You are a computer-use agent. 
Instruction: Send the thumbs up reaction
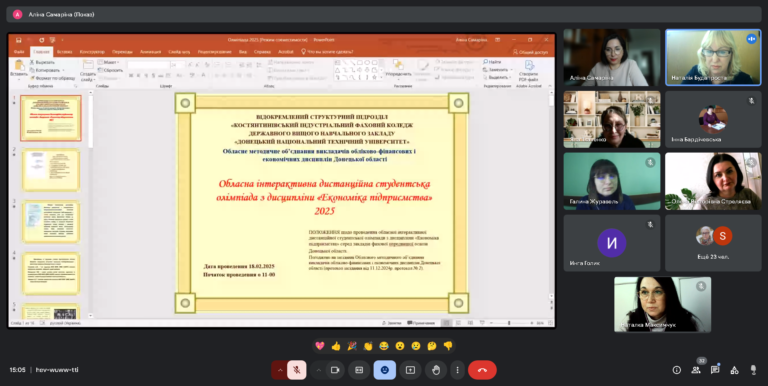point(336,346)
